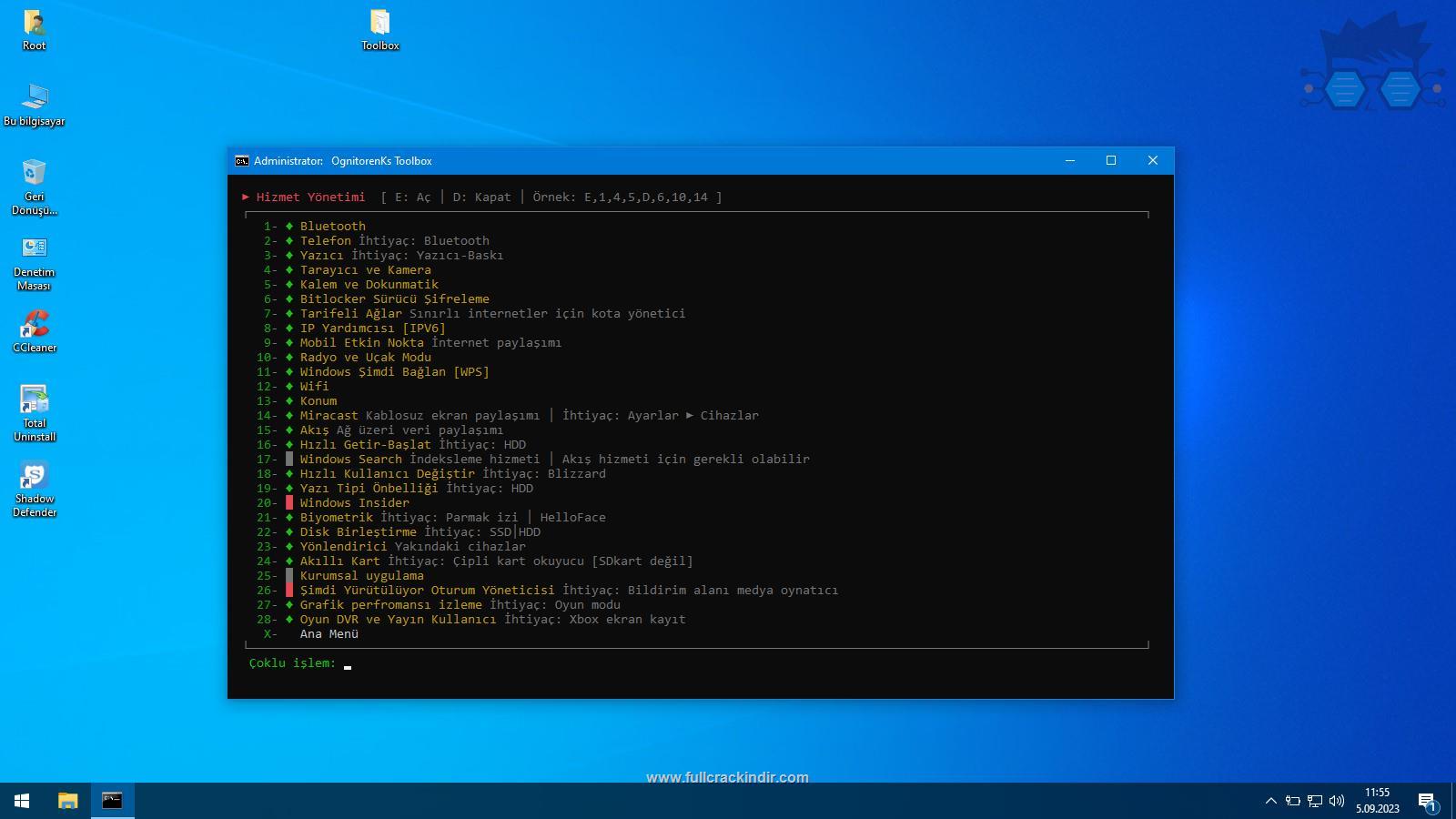
Task: Open the Toolbox folder on desktop
Action: click(379, 29)
